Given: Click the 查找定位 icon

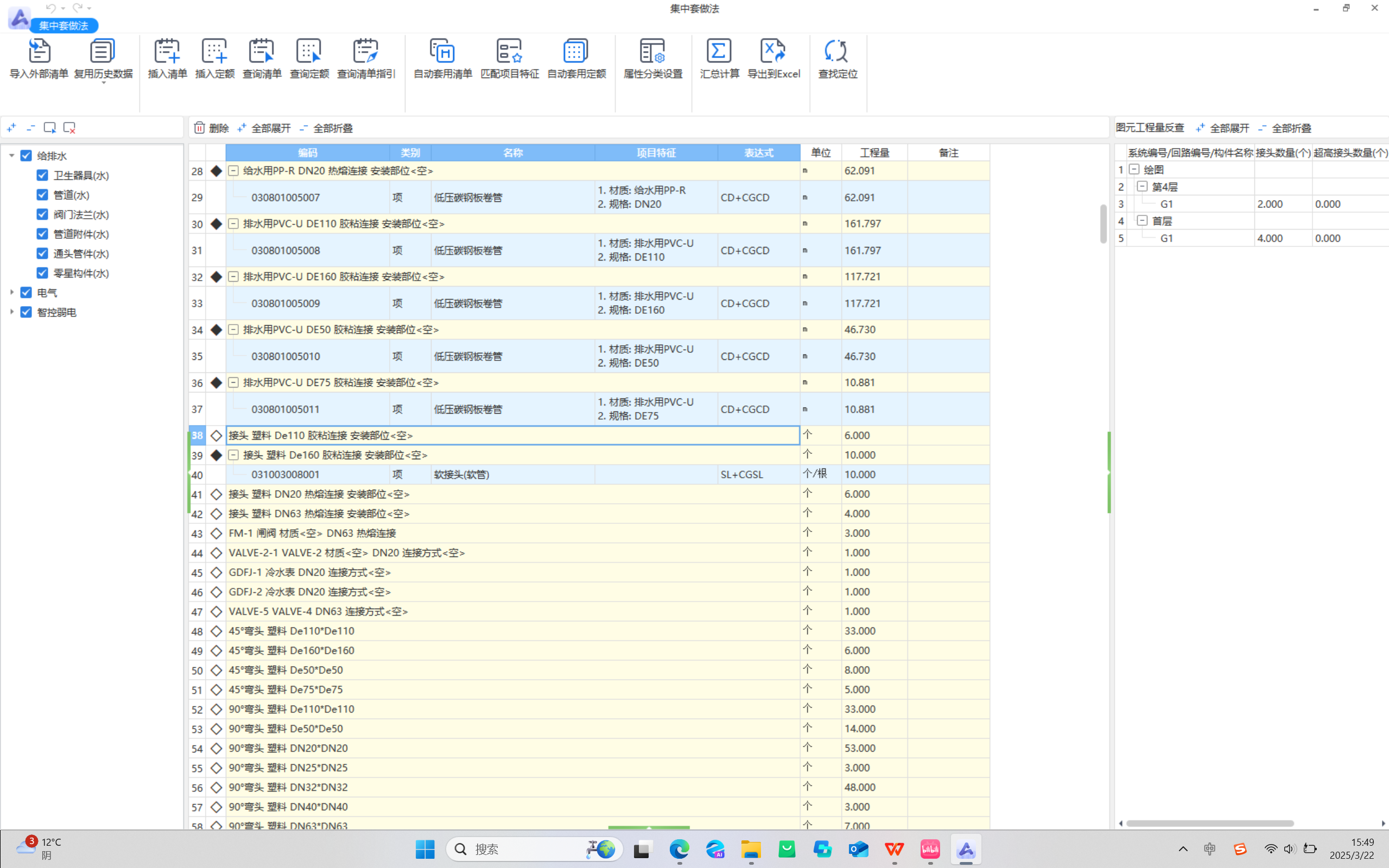Looking at the screenshot, I should point(837,50).
